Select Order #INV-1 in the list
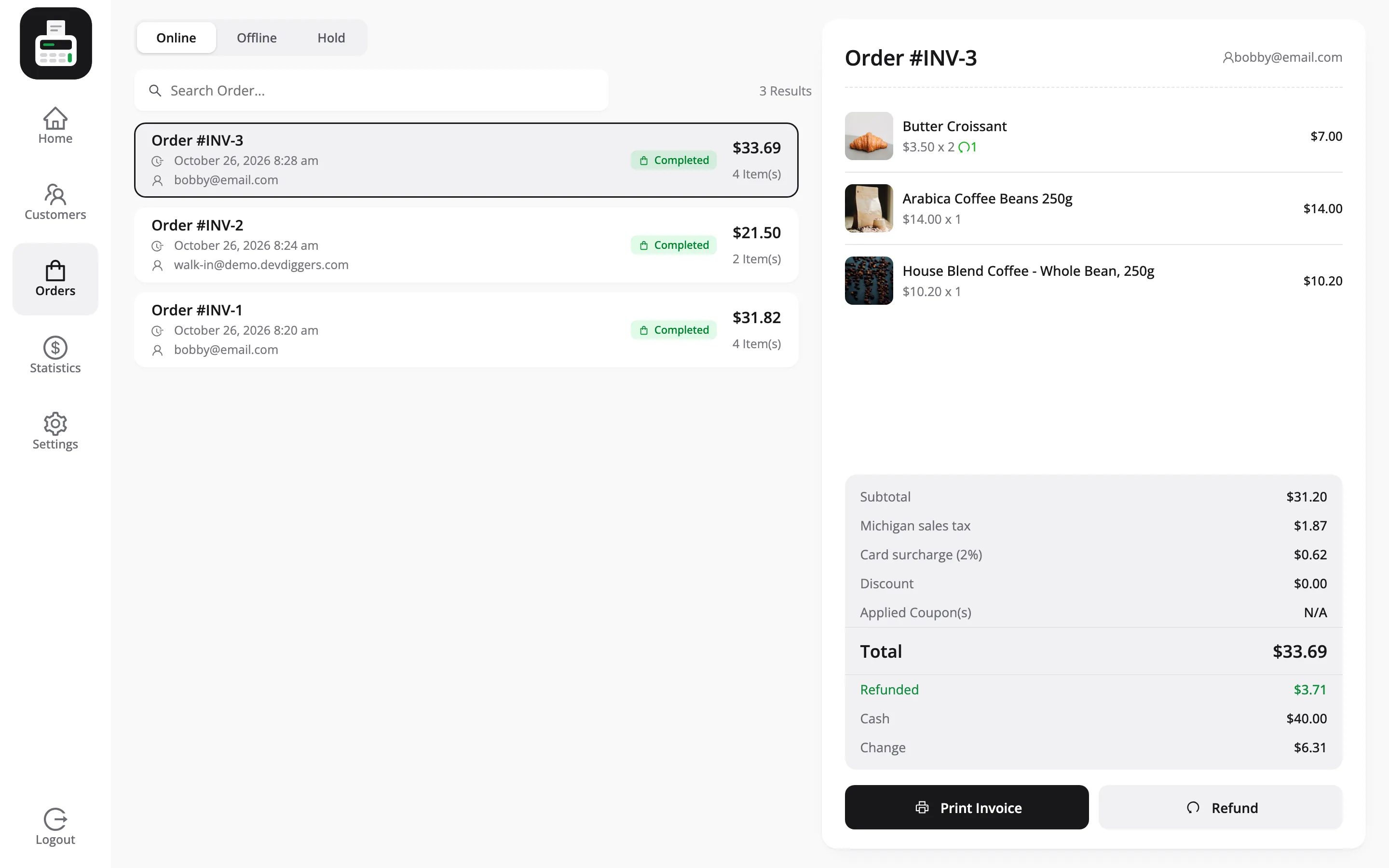Image resolution: width=1389 pixels, height=868 pixels. click(x=466, y=330)
